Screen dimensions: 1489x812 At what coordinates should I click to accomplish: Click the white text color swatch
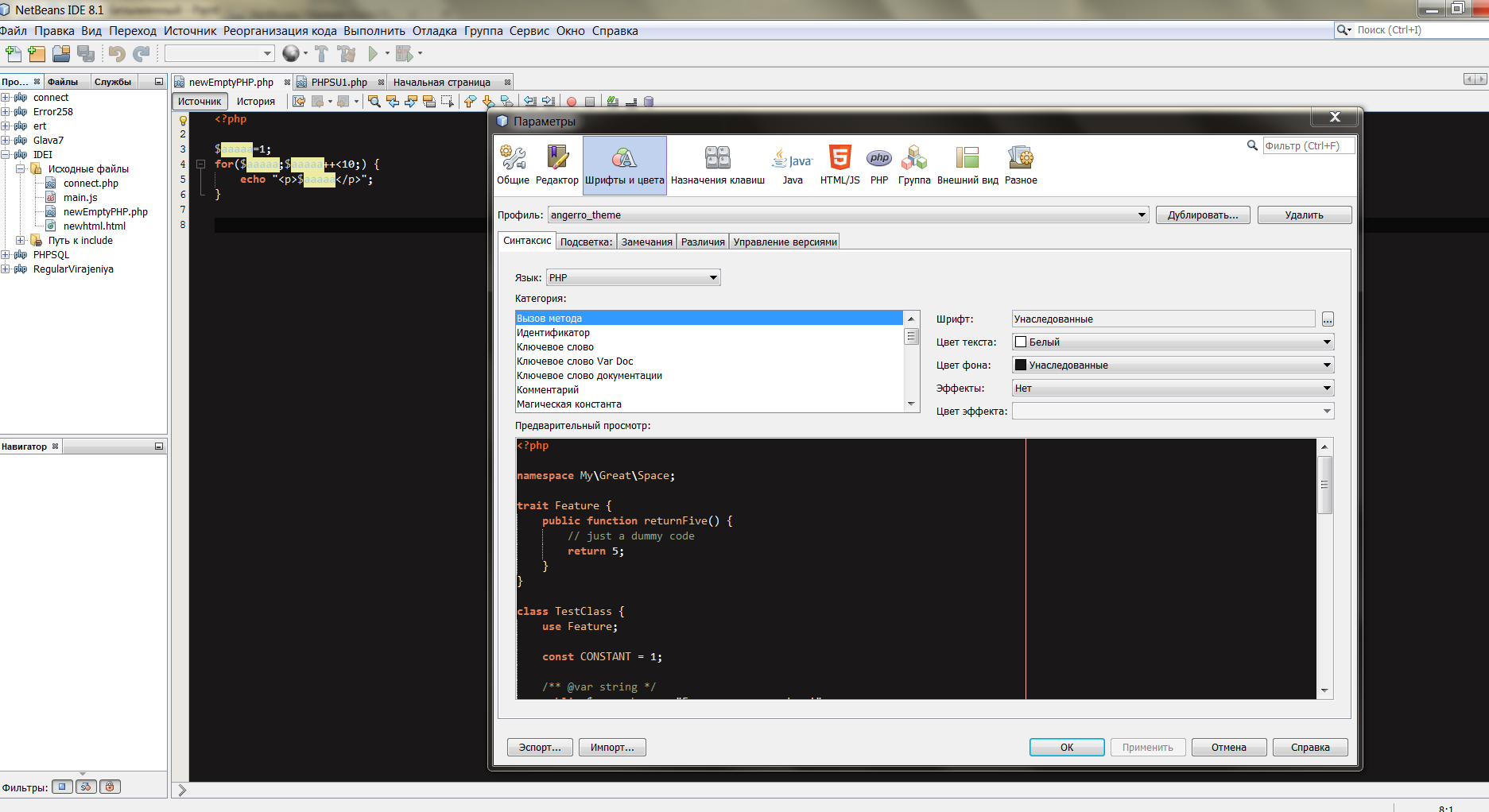coord(1021,342)
